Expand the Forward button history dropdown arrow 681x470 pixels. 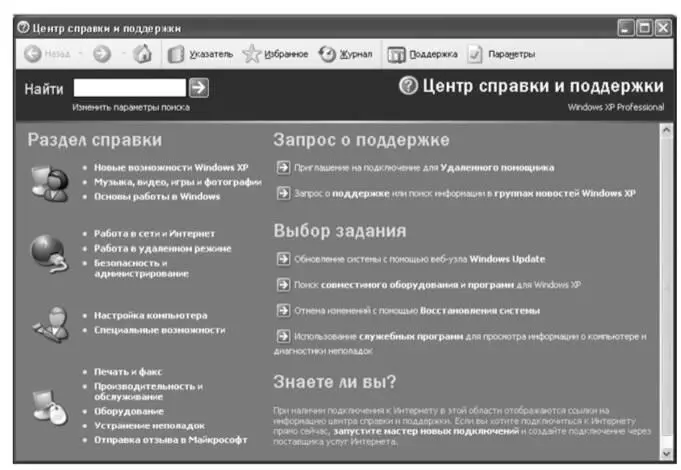click(x=124, y=54)
